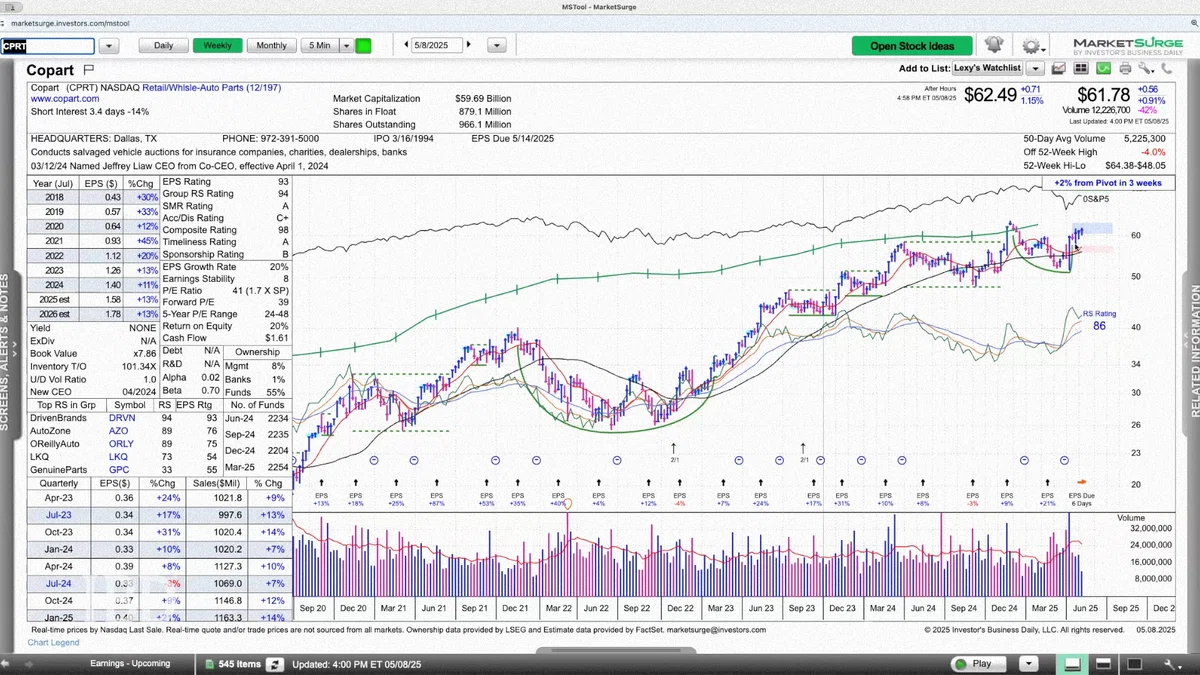Viewport: 1200px width, 675px height.
Task: Open the Related Information side panel
Action: [1194, 351]
